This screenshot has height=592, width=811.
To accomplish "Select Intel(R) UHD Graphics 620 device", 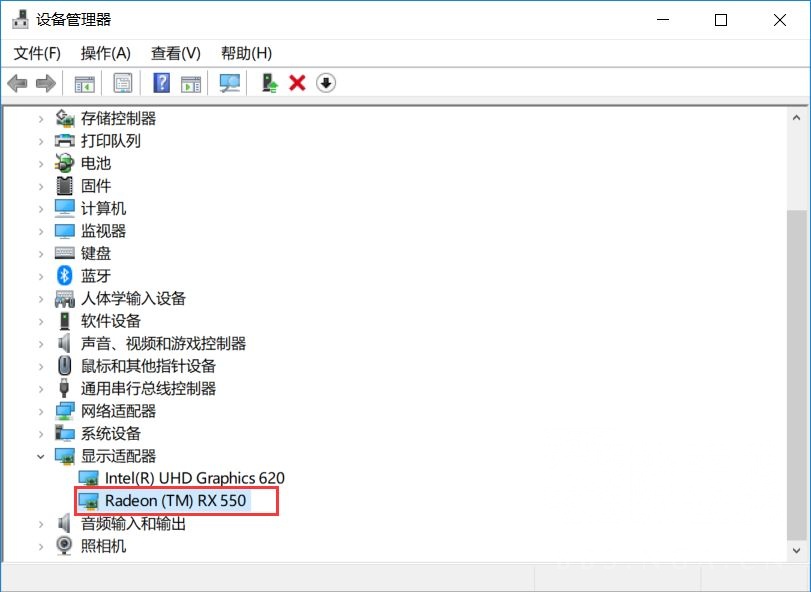I will 195,478.
